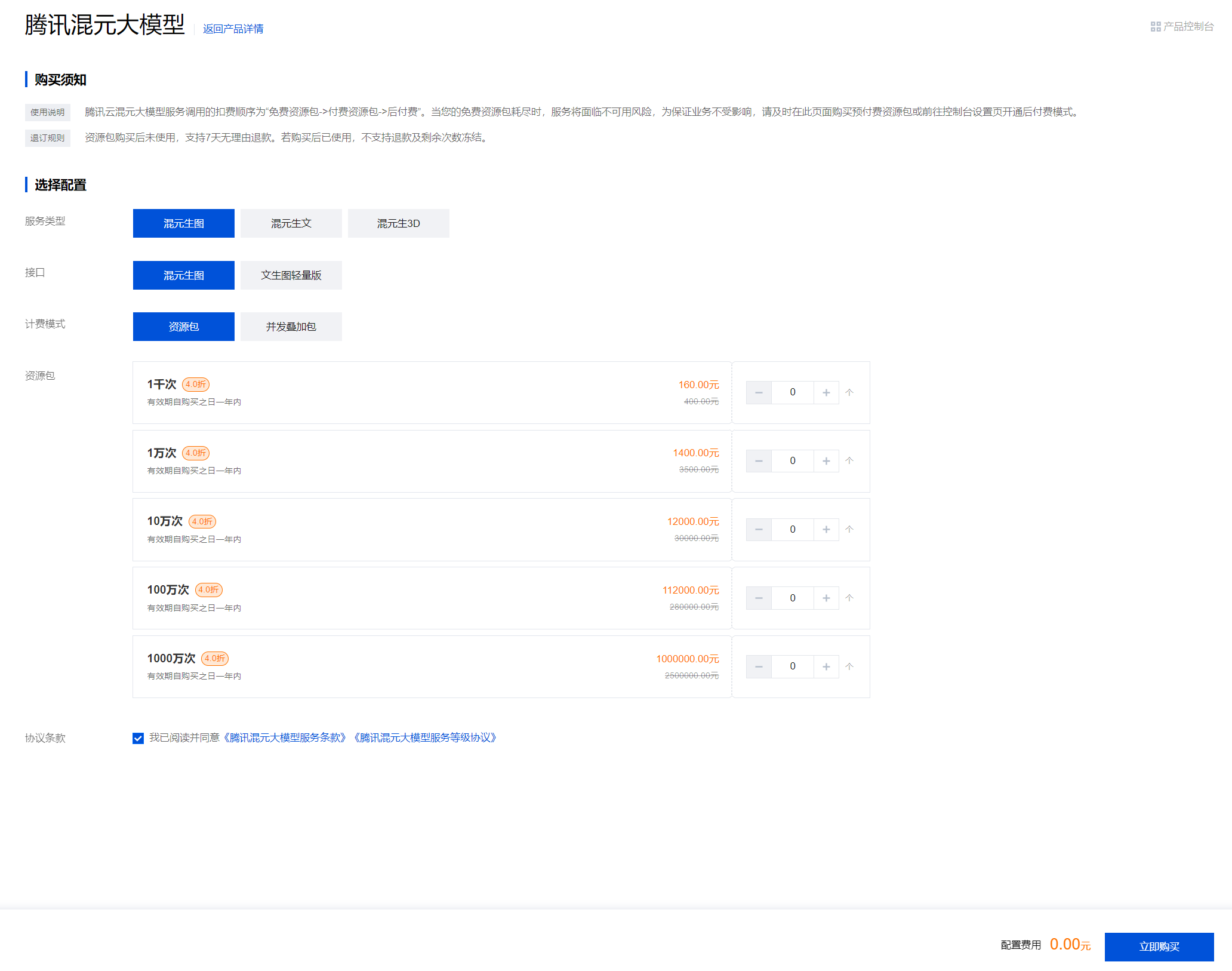Click the plus icon for 10万次 package
The image size is (1232, 971).
[x=826, y=530]
